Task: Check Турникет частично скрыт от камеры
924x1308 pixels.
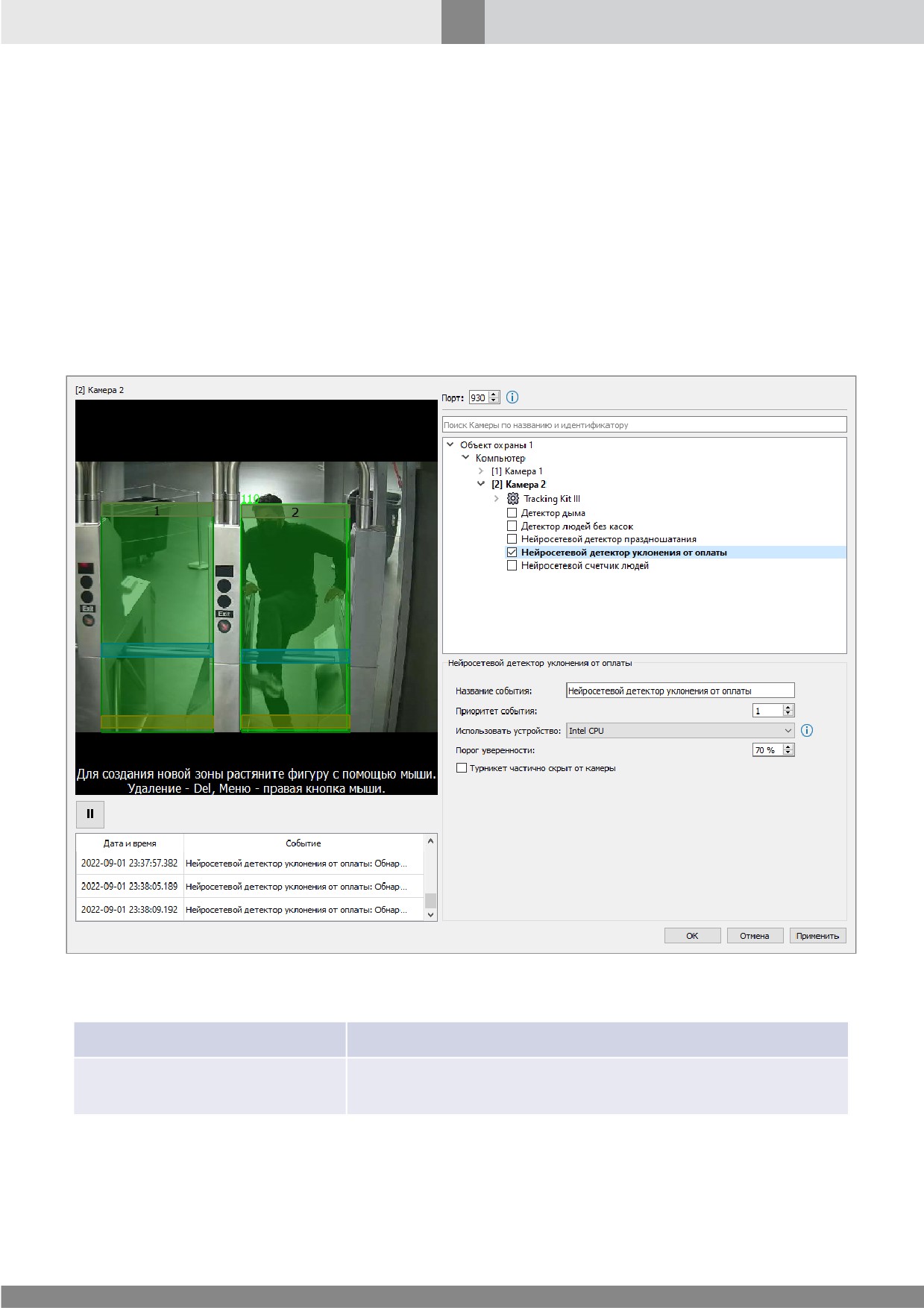Action: click(462, 767)
